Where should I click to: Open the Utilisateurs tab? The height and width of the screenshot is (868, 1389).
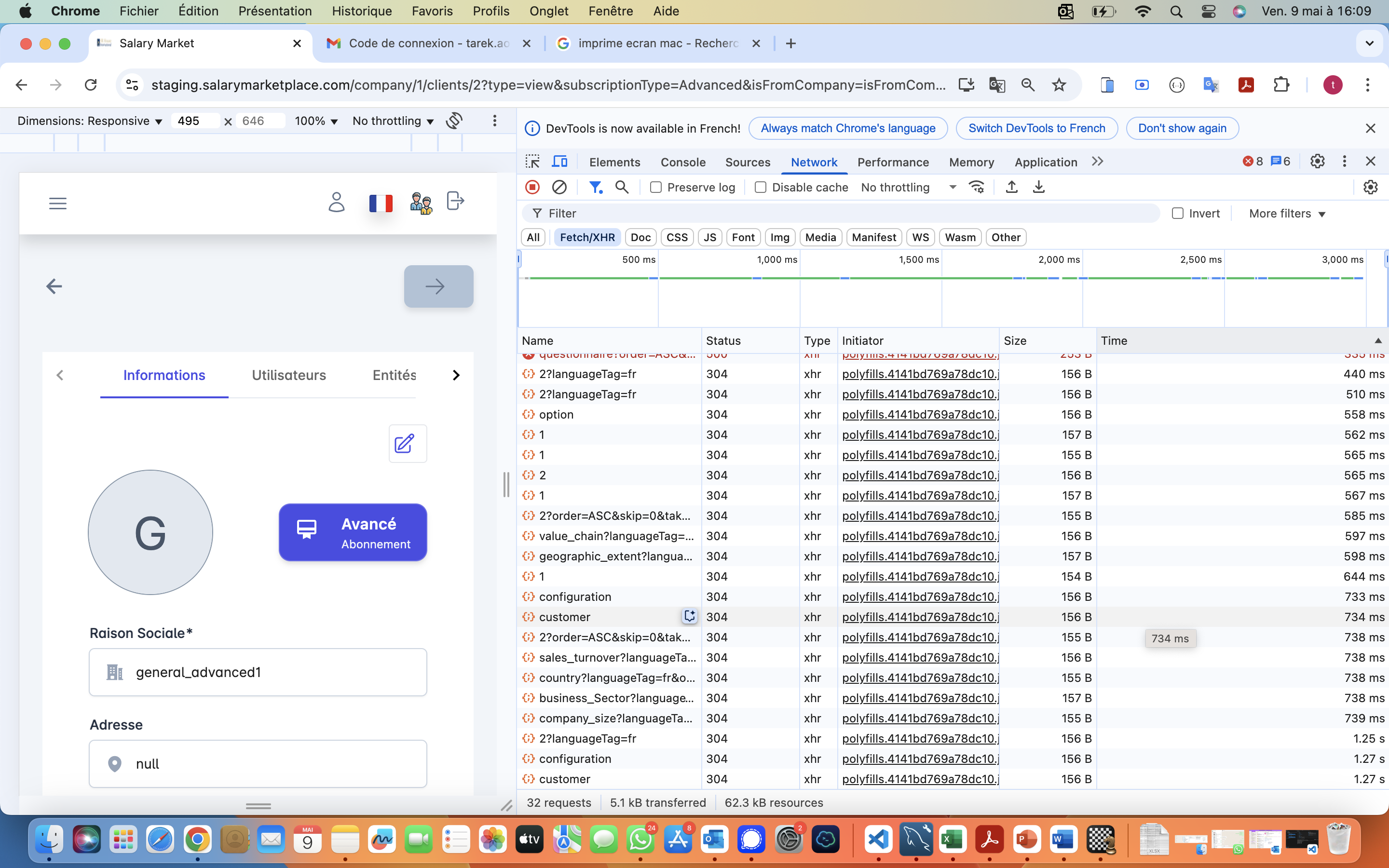289,375
